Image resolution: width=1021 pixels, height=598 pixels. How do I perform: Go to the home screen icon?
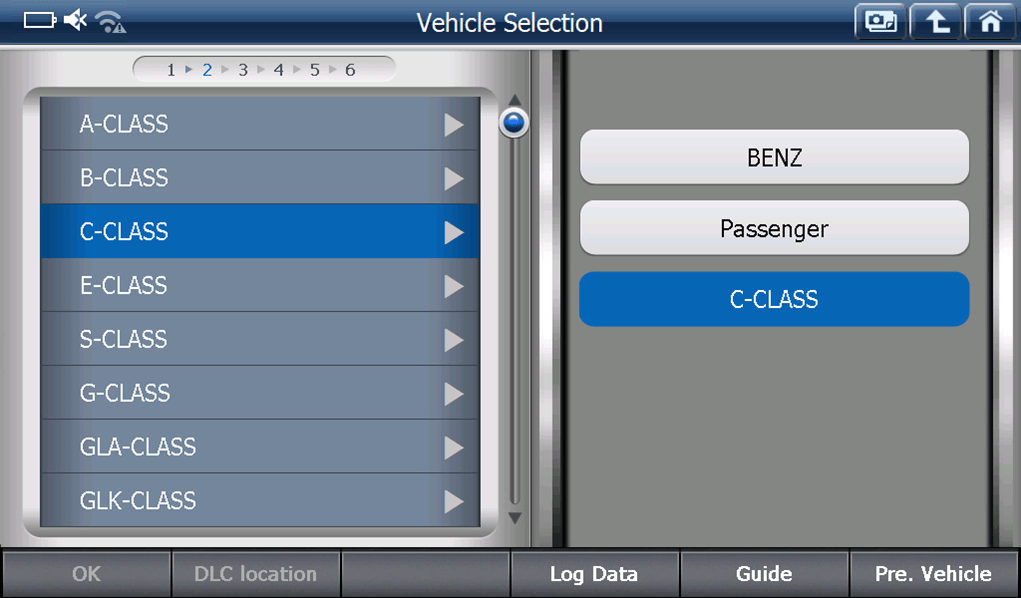(x=990, y=22)
